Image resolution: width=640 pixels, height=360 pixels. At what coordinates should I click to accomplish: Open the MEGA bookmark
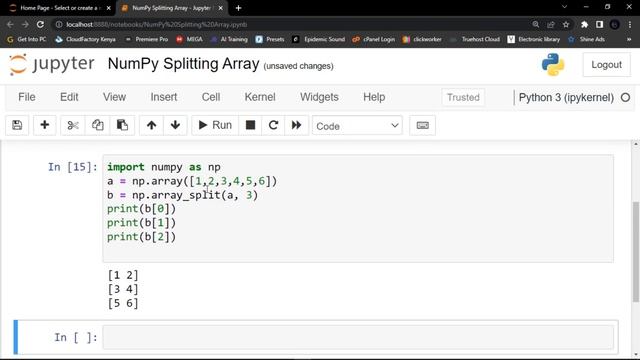(x=189, y=39)
